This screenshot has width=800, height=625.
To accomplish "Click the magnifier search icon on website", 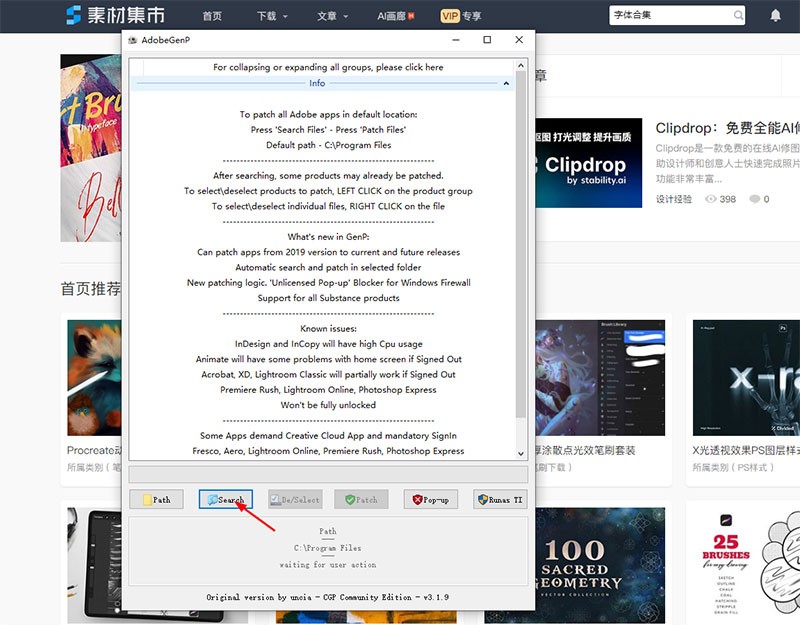I will [738, 15].
